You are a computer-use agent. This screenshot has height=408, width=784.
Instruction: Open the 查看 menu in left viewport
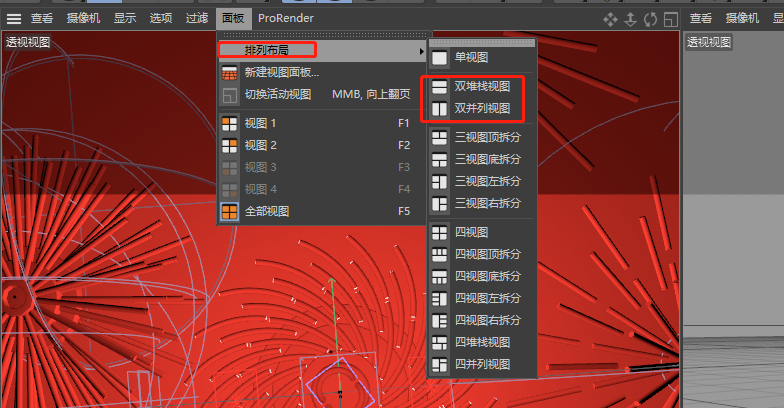[42, 18]
